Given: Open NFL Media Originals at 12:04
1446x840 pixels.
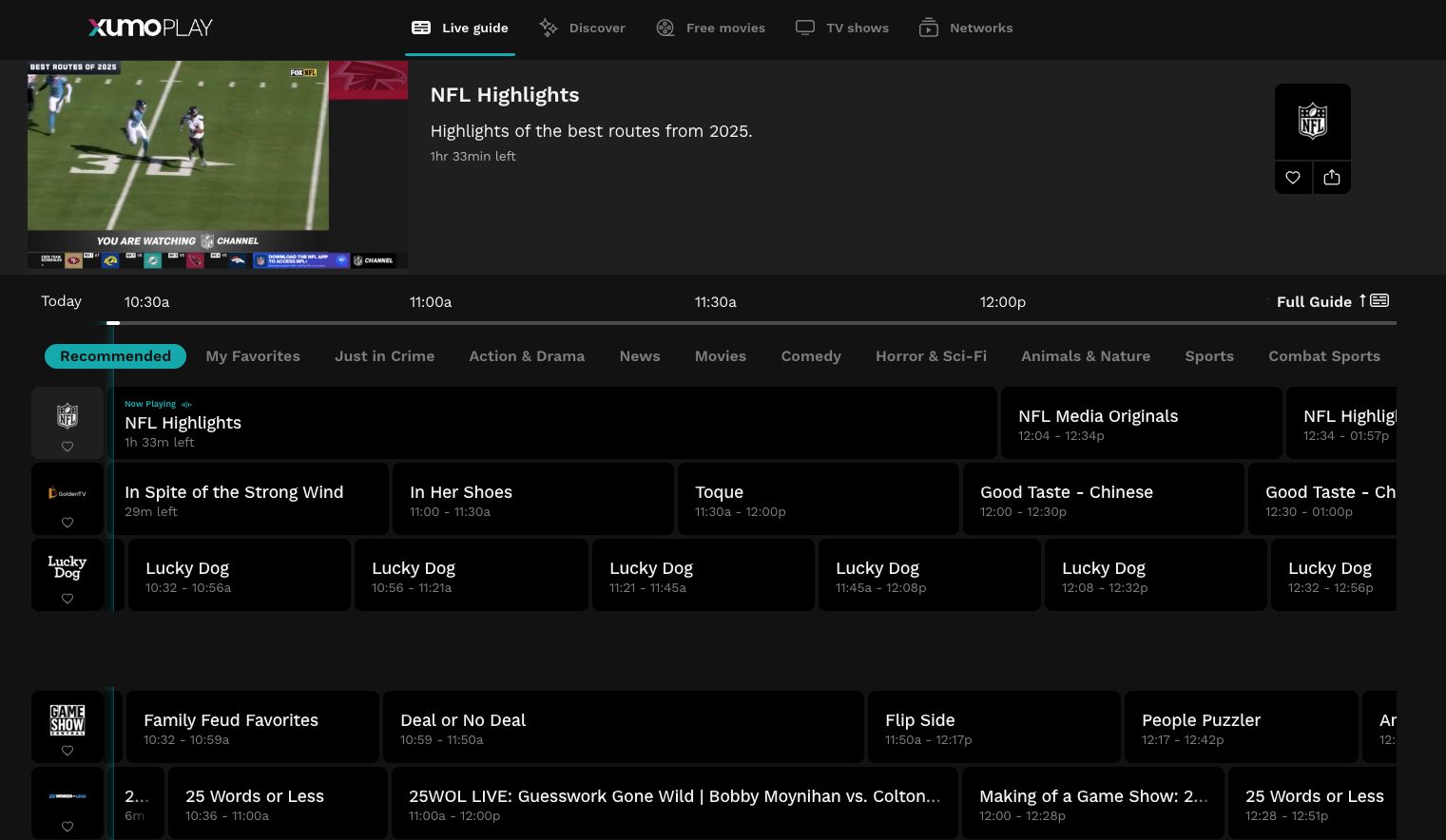Looking at the screenshot, I should coord(1142,423).
